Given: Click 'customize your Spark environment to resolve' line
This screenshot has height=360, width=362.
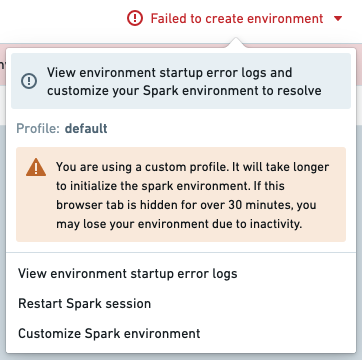Looking at the screenshot, I should tap(184, 91).
